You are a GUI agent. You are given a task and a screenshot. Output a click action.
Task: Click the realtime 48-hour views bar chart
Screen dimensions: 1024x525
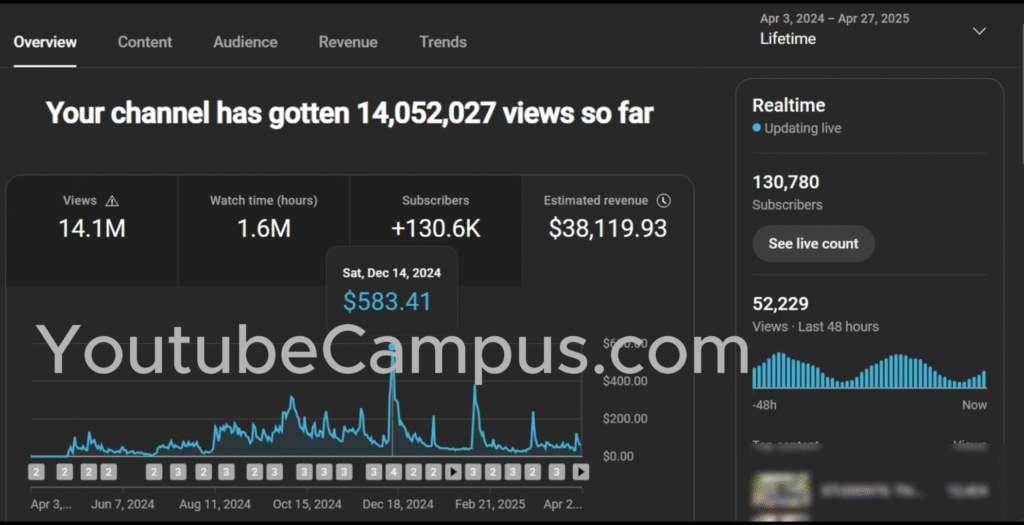coord(869,371)
